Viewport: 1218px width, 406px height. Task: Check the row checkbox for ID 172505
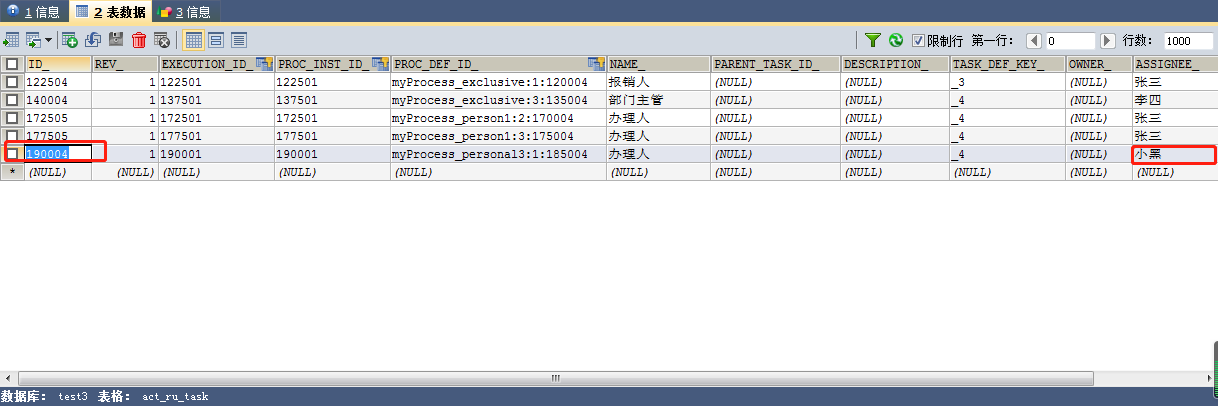click(x=12, y=118)
